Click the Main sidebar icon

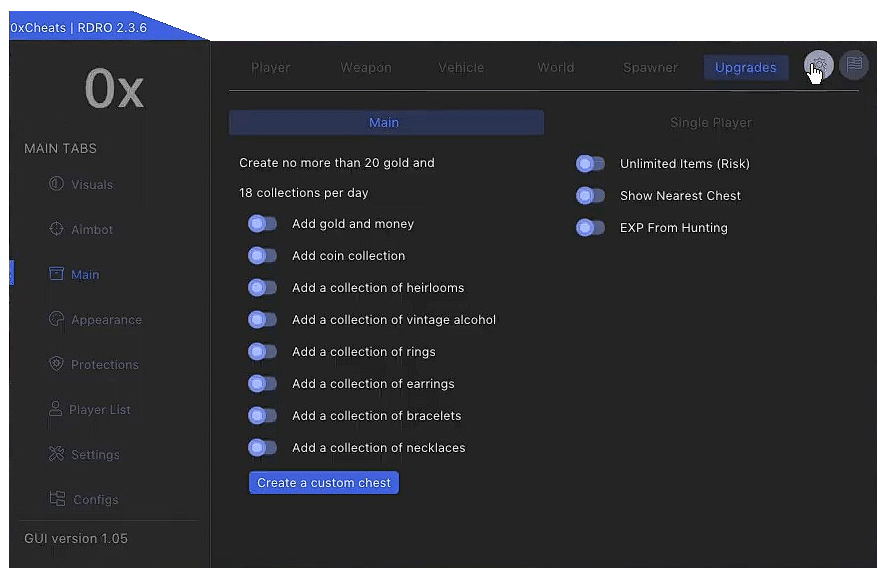(56, 274)
